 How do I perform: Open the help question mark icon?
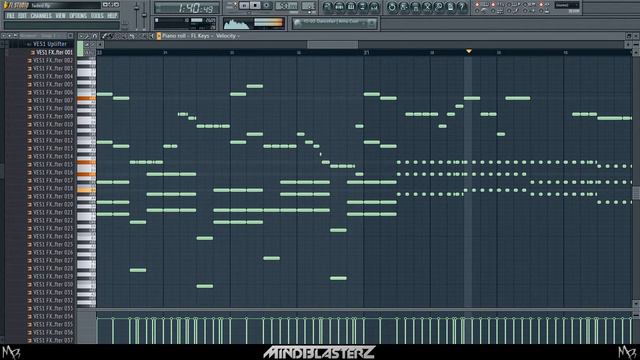coord(462,6)
